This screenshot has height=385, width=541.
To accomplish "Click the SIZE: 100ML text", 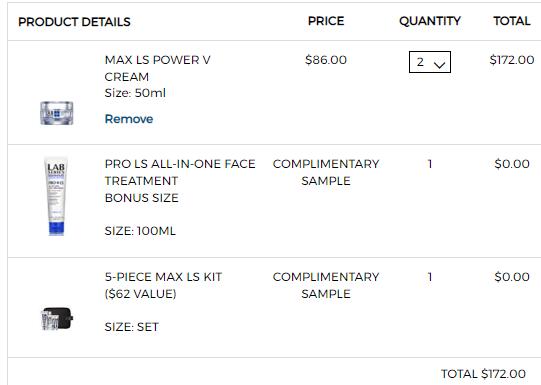I will (x=140, y=231).
